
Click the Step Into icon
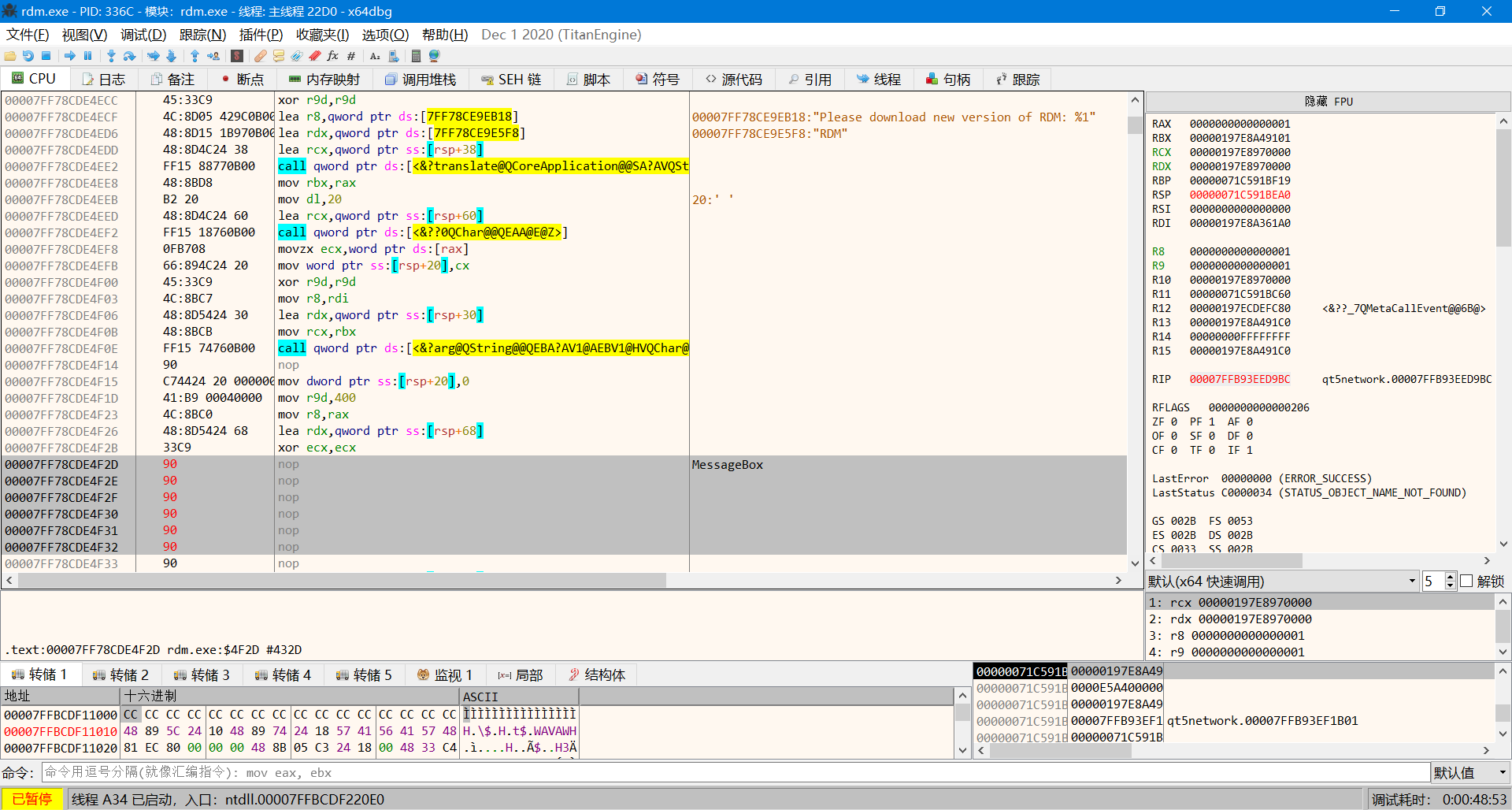tap(111, 56)
